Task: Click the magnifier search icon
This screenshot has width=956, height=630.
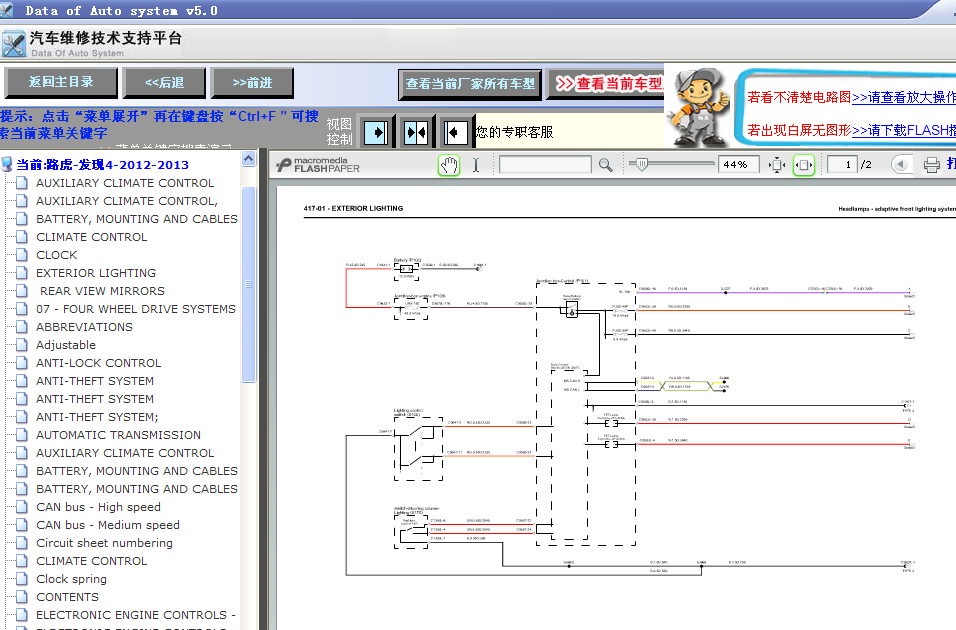Action: [x=605, y=165]
